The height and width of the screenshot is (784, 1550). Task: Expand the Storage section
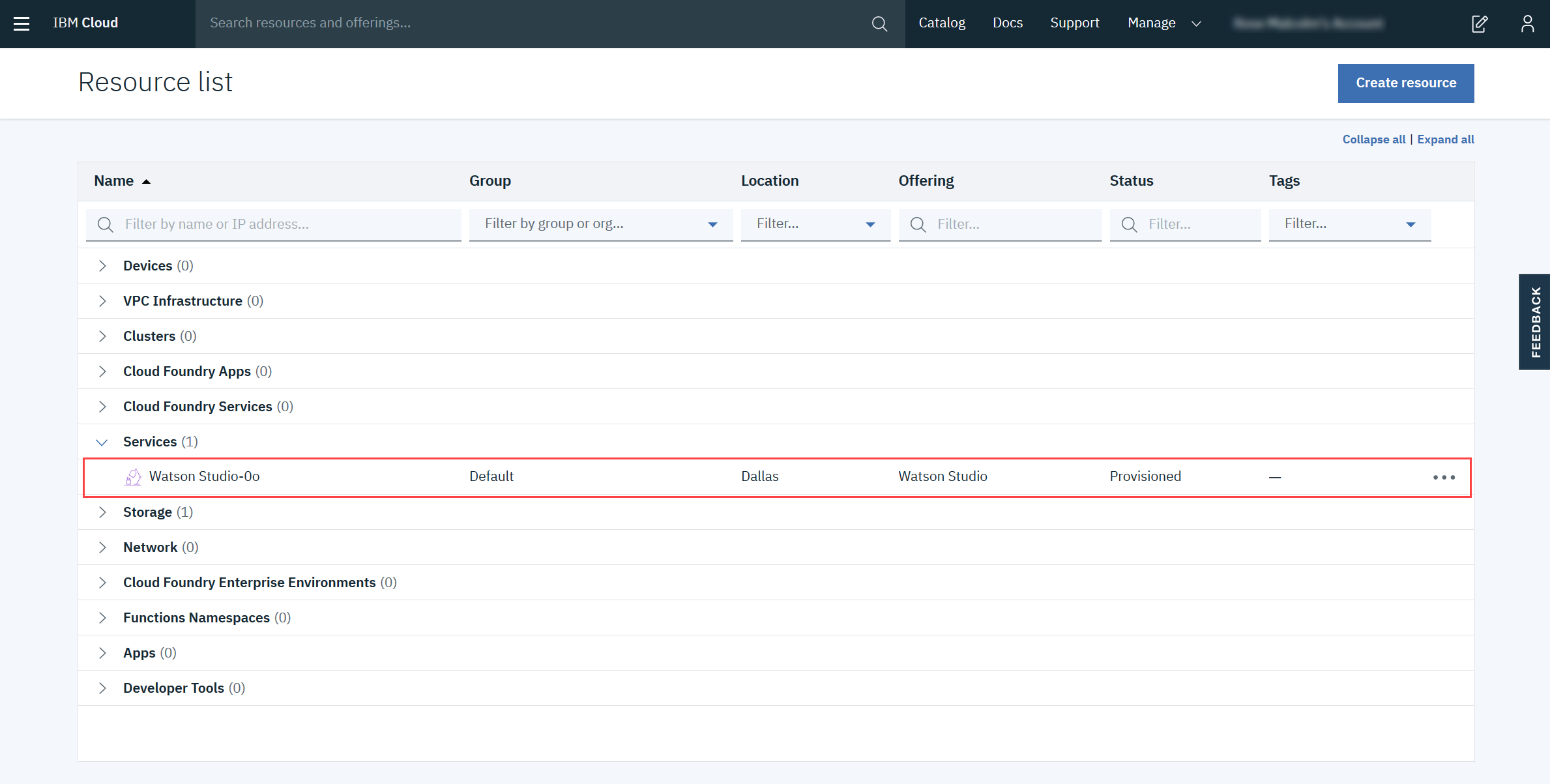pyautogui.click(x=102, y=512)
